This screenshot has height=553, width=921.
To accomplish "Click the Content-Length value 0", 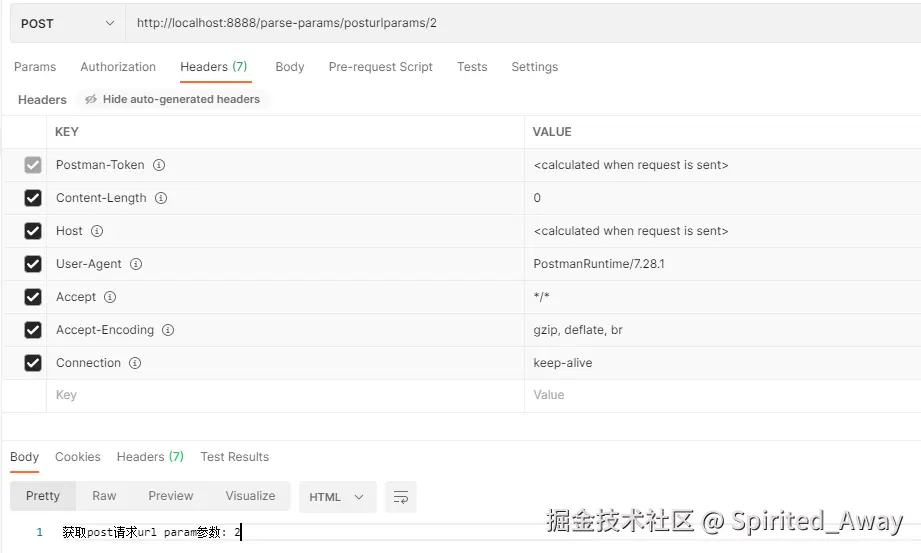I will [x=537, y=198].
